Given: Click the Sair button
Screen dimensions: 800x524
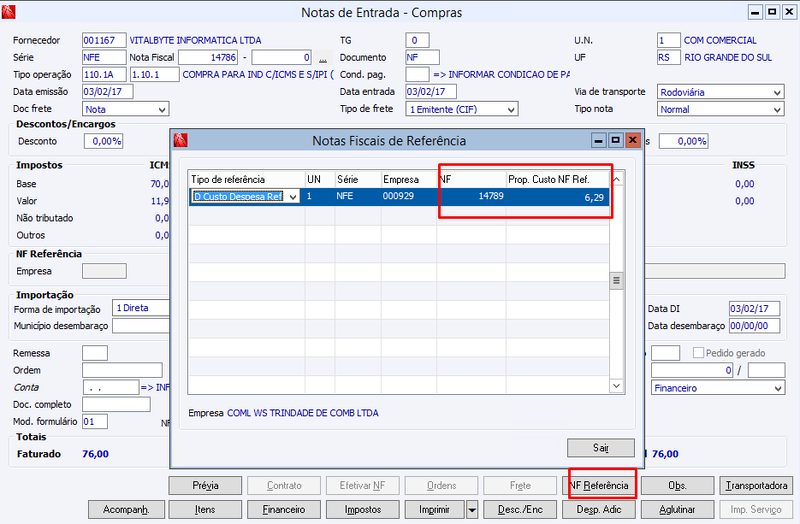Looking at the screenshot, I should point(601,448).
